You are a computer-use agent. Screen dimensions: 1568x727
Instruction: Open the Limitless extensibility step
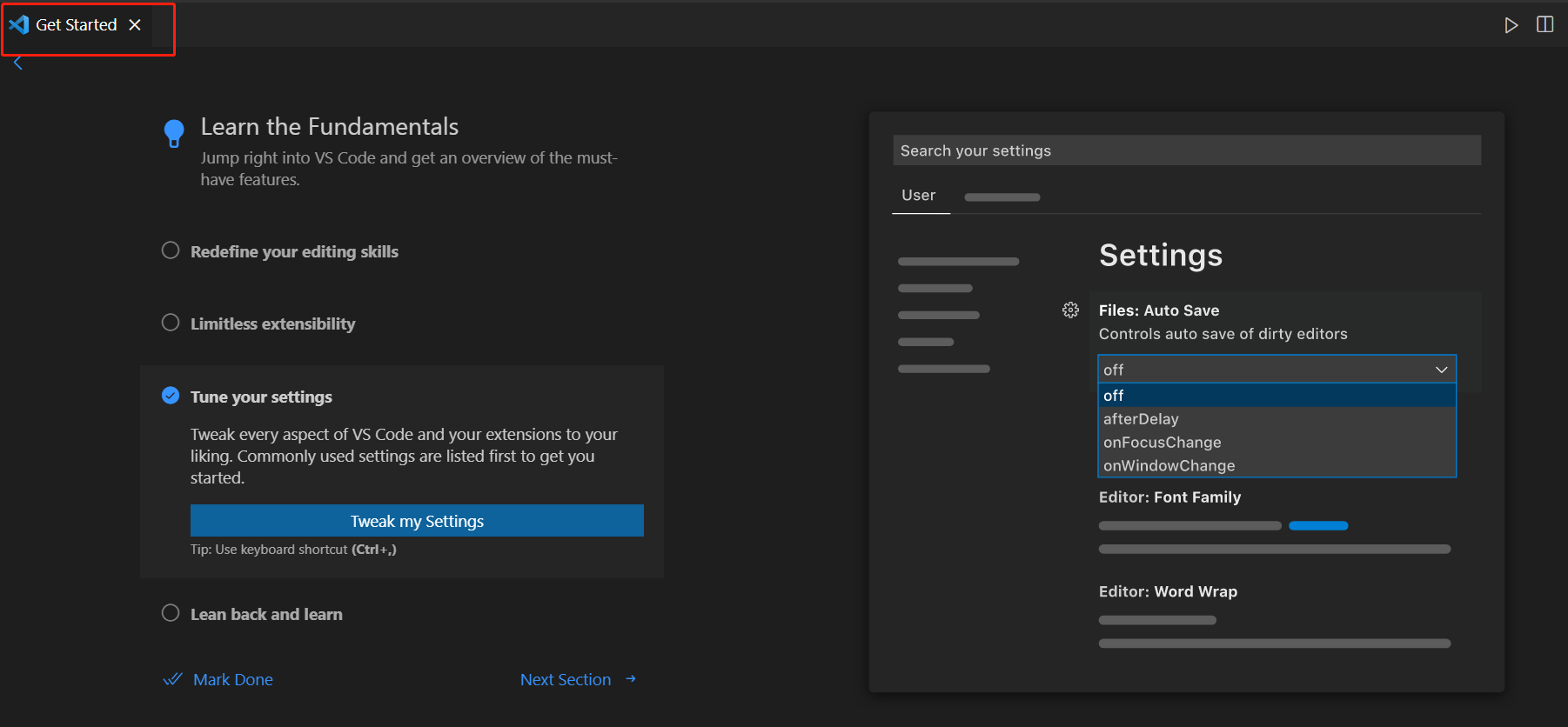coord(272,323)
